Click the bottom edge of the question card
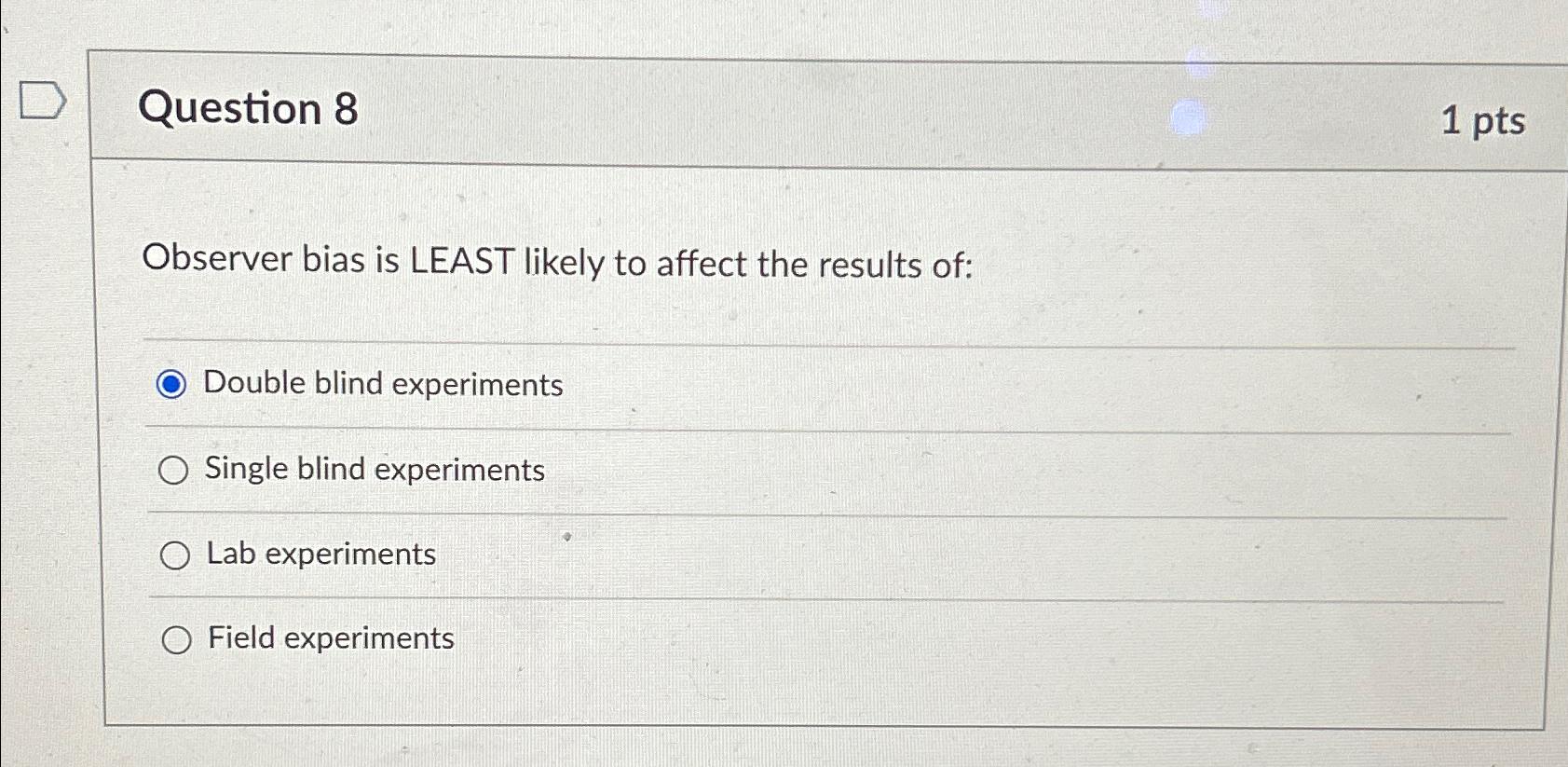 coord(745,719)
